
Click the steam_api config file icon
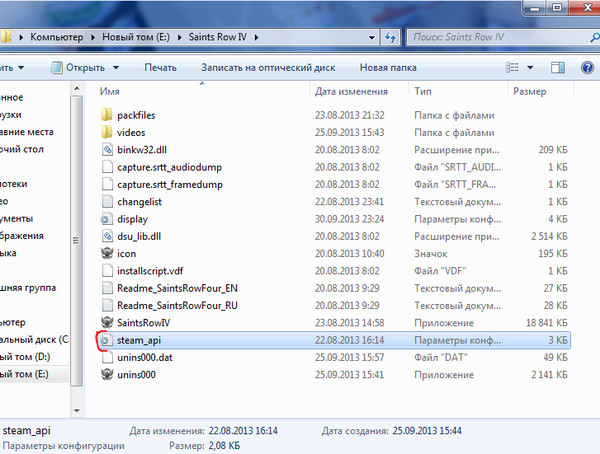tap(106, 340)
